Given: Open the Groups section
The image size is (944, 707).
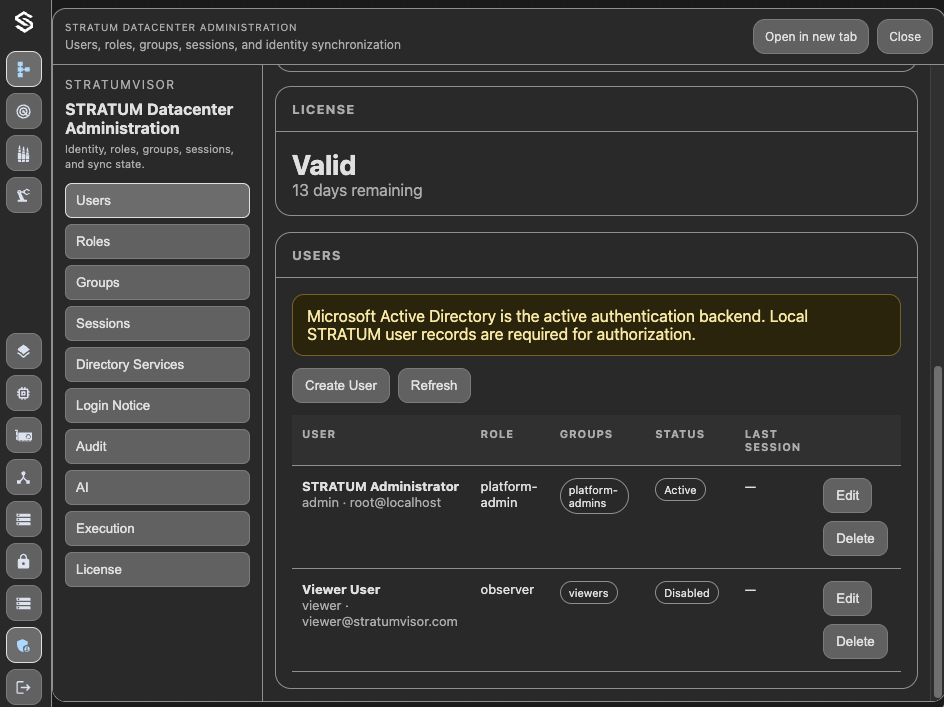Looking at the screenshot, I should click(157, 282).
